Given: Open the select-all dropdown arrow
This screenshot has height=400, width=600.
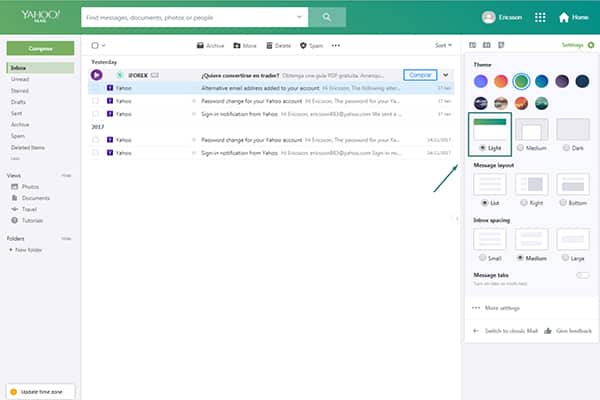Looking at the screenshot, I should tap(103, 46).
